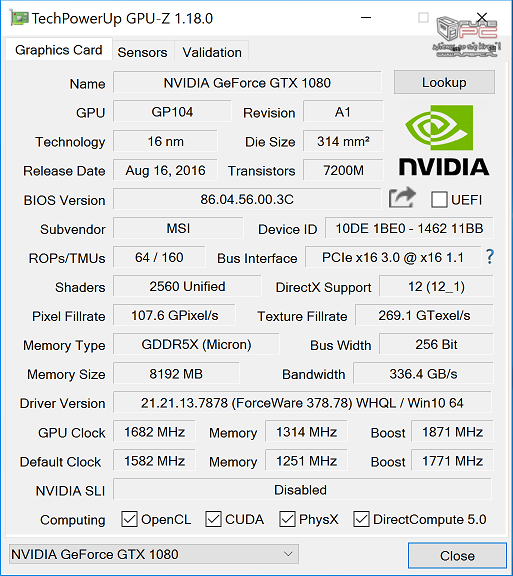This screenshot has height=576, width=513.
Task: Click the BIOS export share arrow icon
Action: [402, 198]
